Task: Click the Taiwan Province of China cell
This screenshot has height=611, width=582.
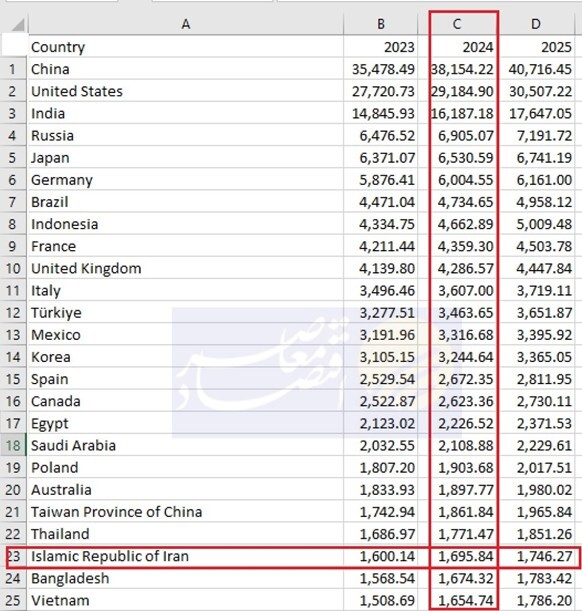Action: point(186,512)
